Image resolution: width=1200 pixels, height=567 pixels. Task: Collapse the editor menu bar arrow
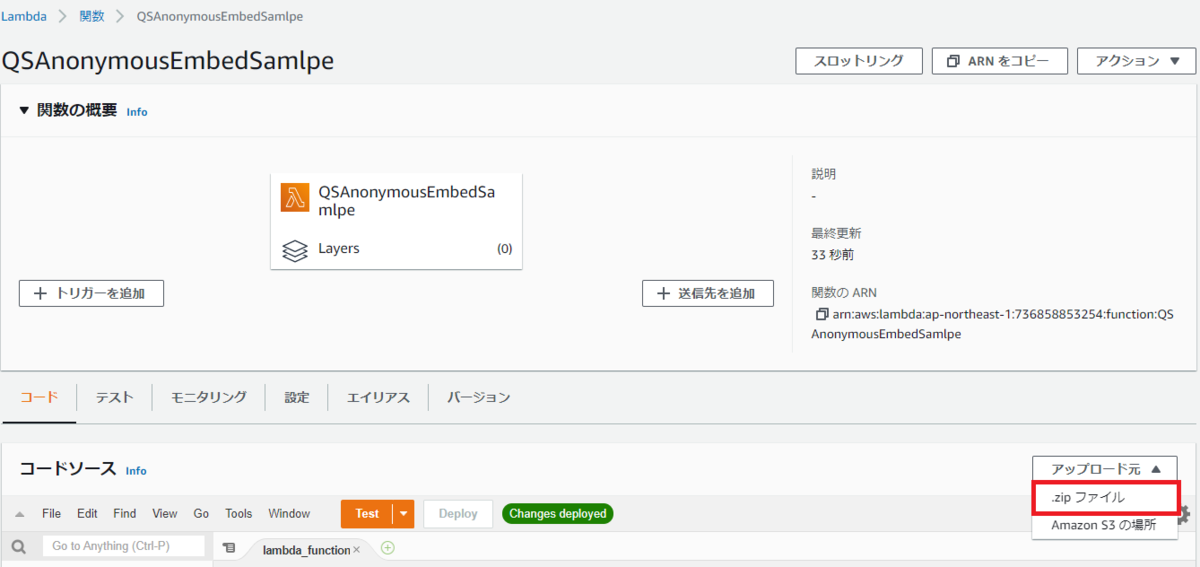20,514
